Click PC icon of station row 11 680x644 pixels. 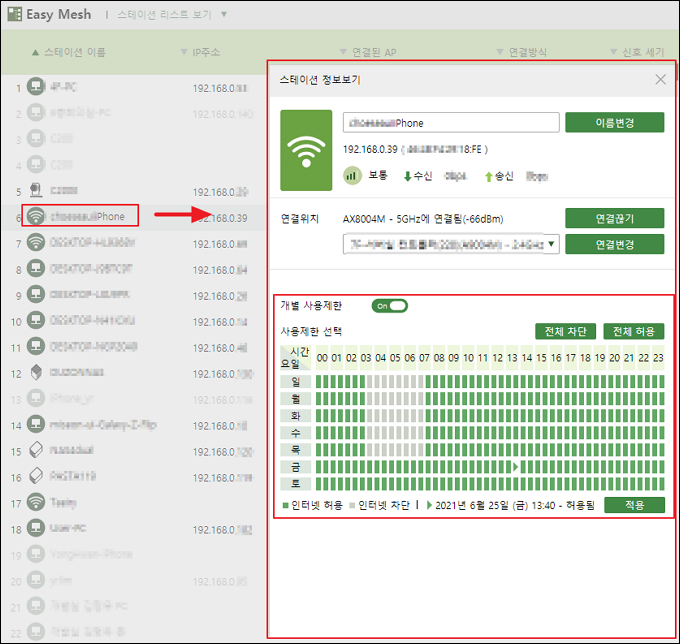36,346
